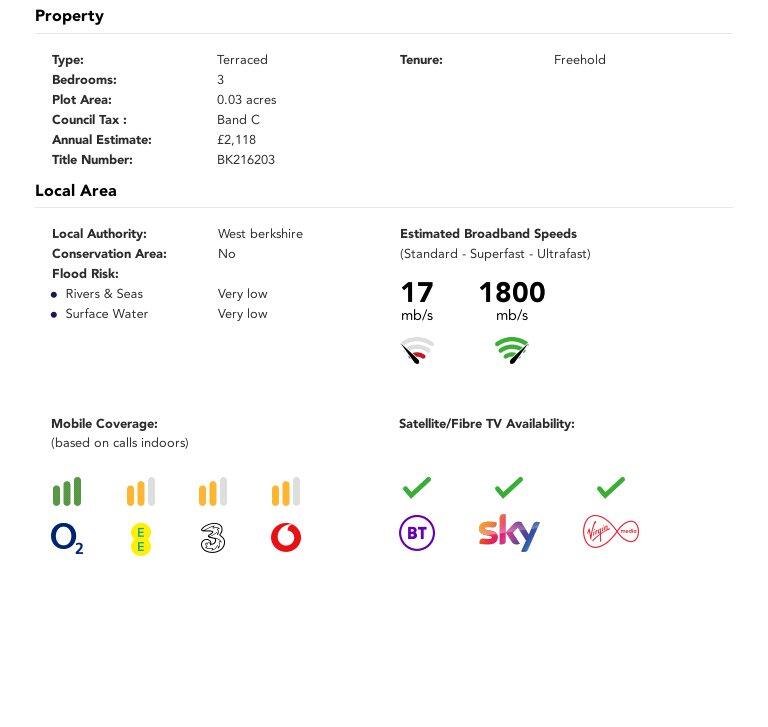Click the O2 network logo
Image resolution: width=768 pixels, height=727 pixels.
point(67,539)
